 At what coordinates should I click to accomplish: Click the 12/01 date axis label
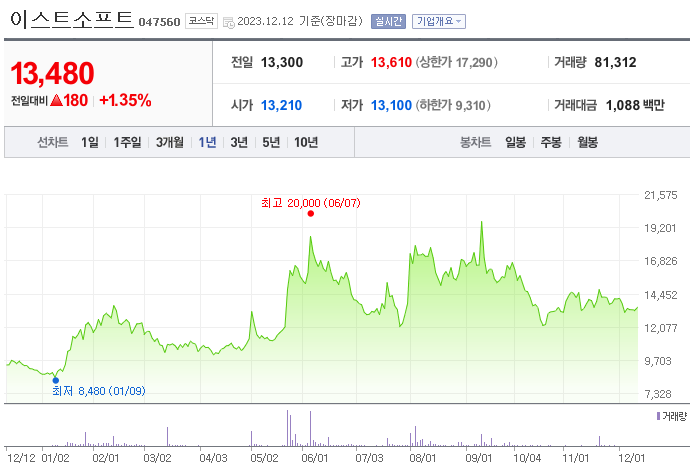click(631, 458)
